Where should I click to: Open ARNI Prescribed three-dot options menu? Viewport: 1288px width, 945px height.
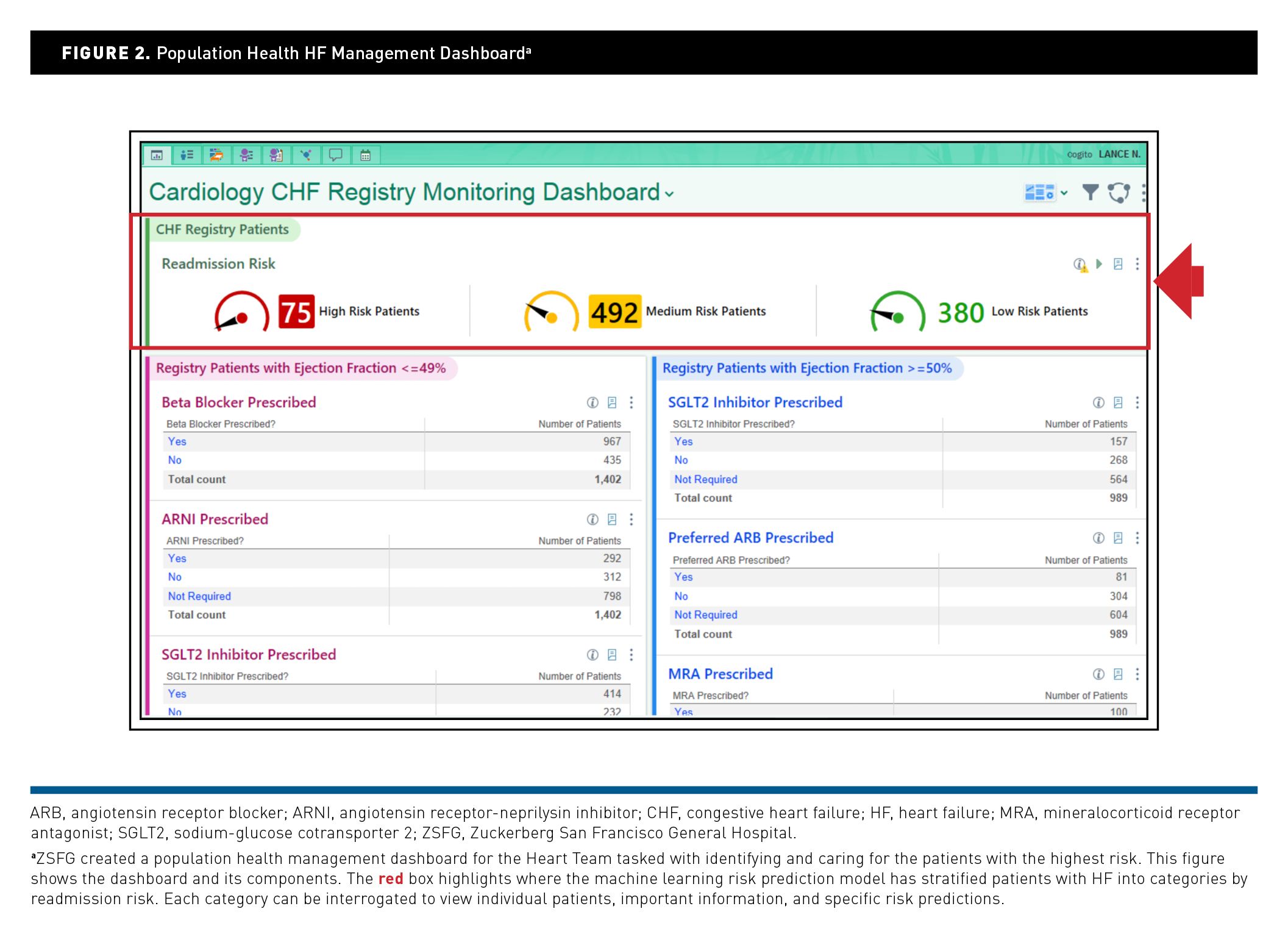pyautogui.click(x=632, y=519)
